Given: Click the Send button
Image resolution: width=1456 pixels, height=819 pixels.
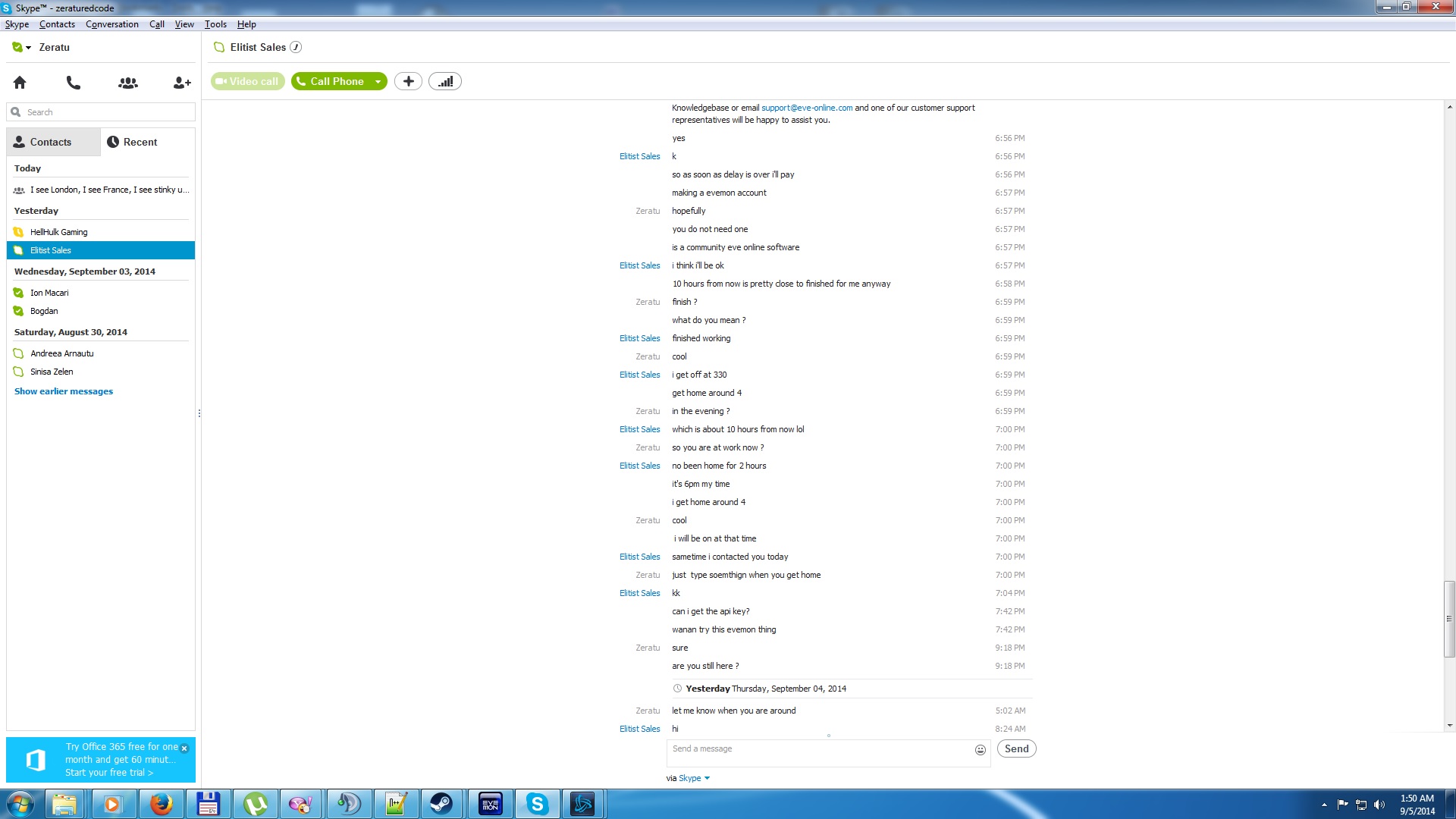Looking at the screenshot, I should click(1016, 749).
